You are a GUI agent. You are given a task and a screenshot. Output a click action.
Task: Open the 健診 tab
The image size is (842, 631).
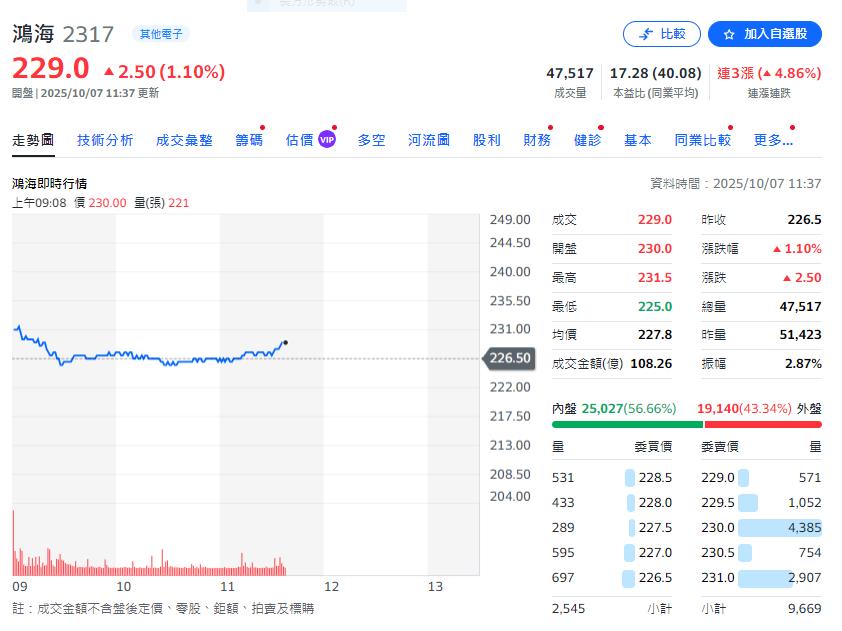pyautogui.click(x=588, y=140)
